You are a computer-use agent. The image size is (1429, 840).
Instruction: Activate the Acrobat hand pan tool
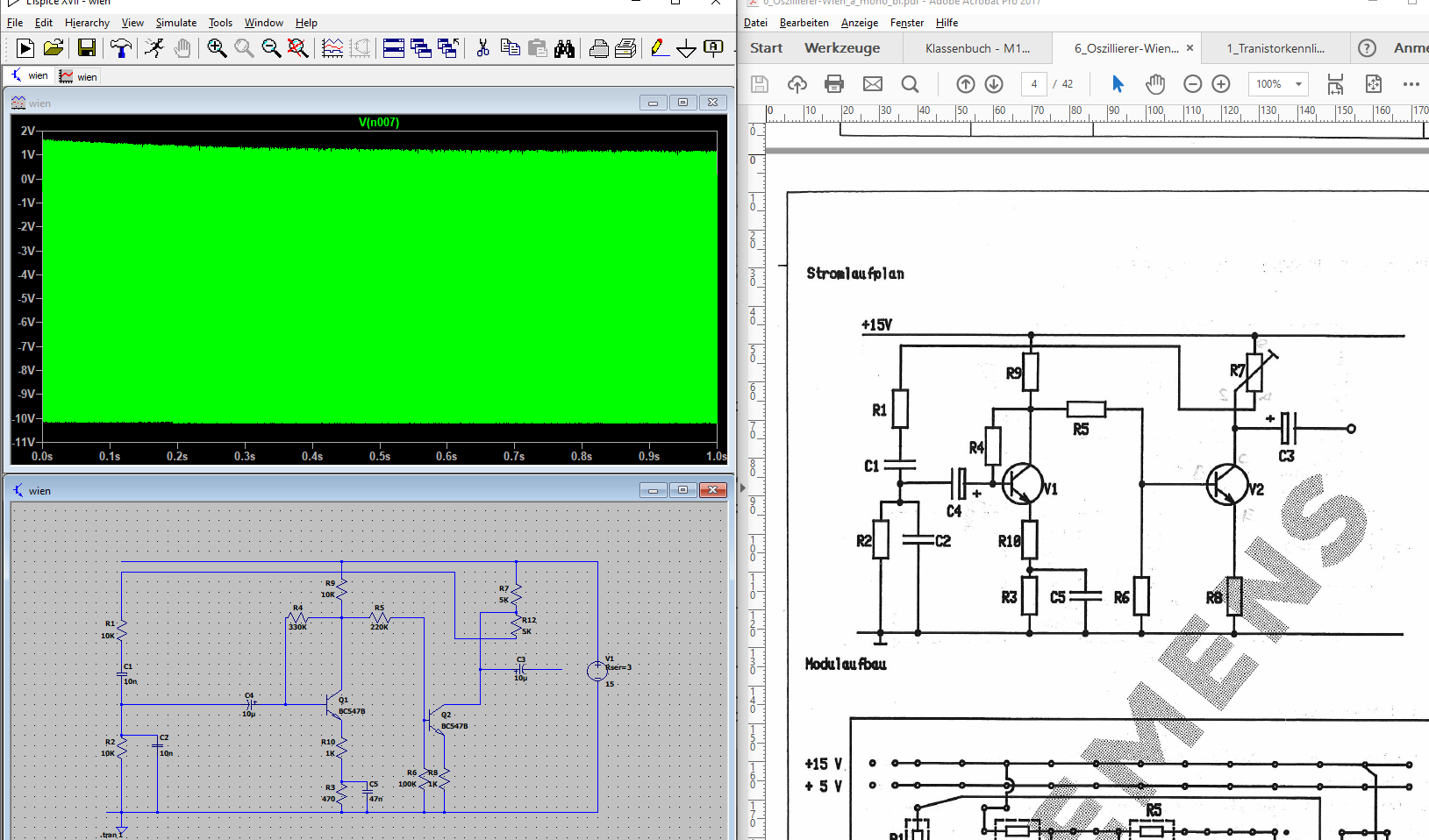point(1155,84)
